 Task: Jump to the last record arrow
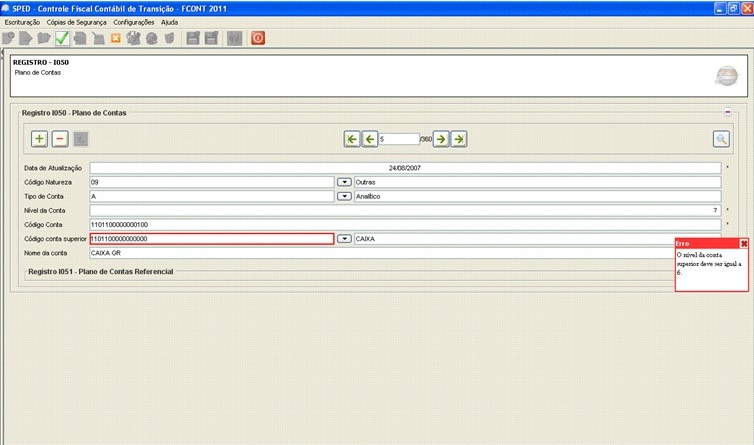pos(459,139)
